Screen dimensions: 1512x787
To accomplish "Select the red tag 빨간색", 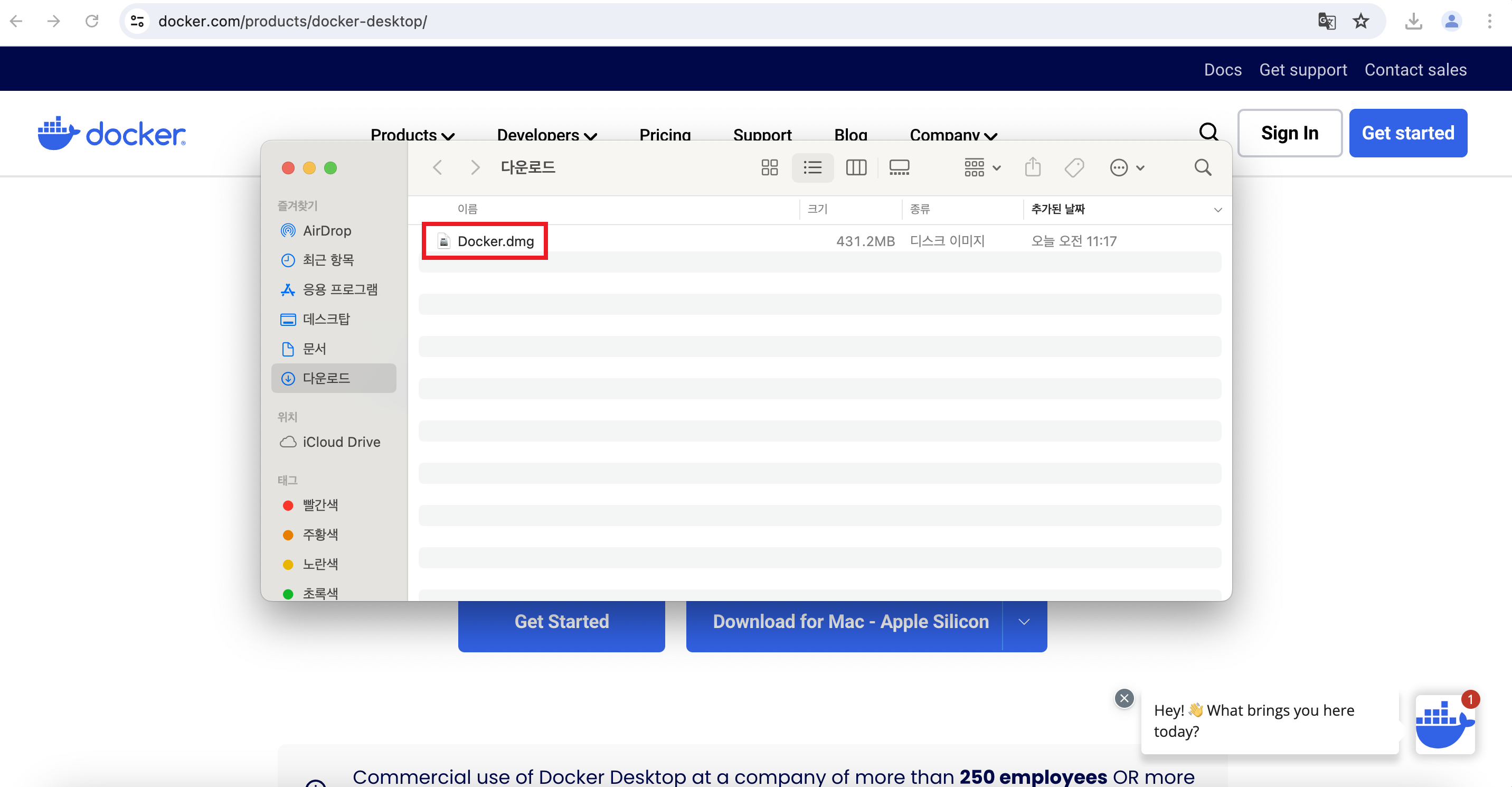I will click(319, 505).
